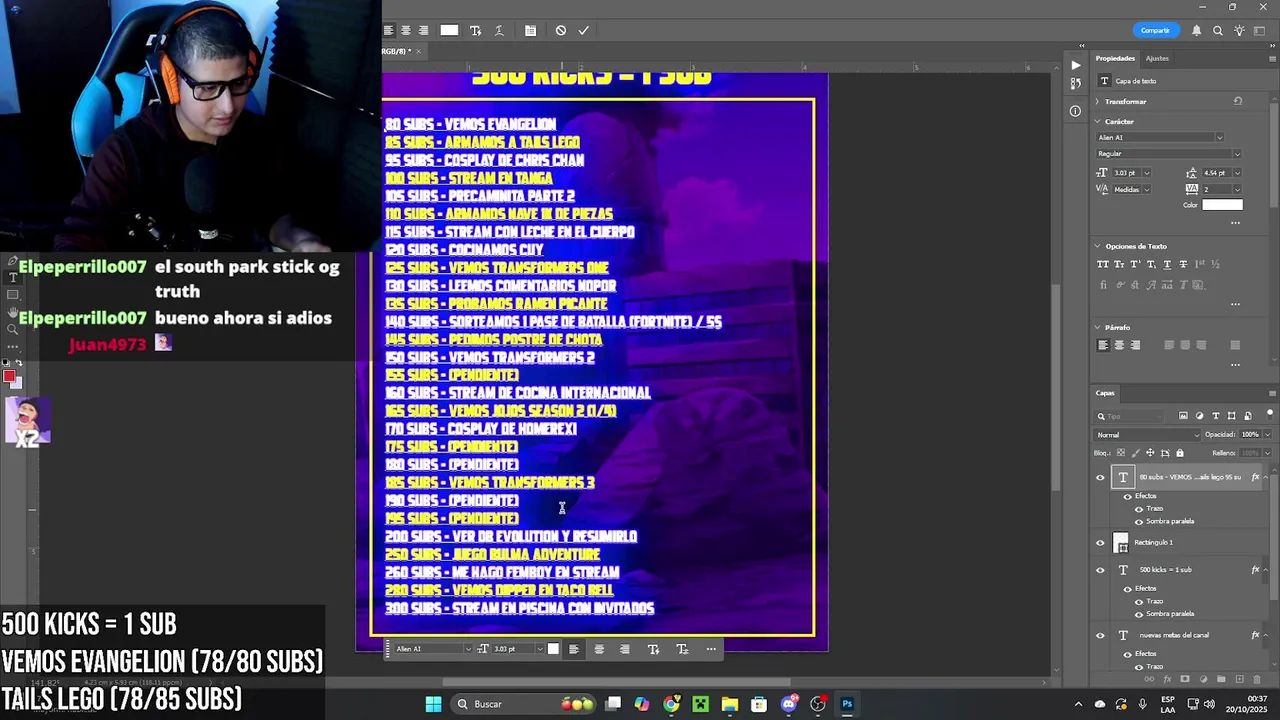Create new layer from Capas footer

click(1239, 679)
